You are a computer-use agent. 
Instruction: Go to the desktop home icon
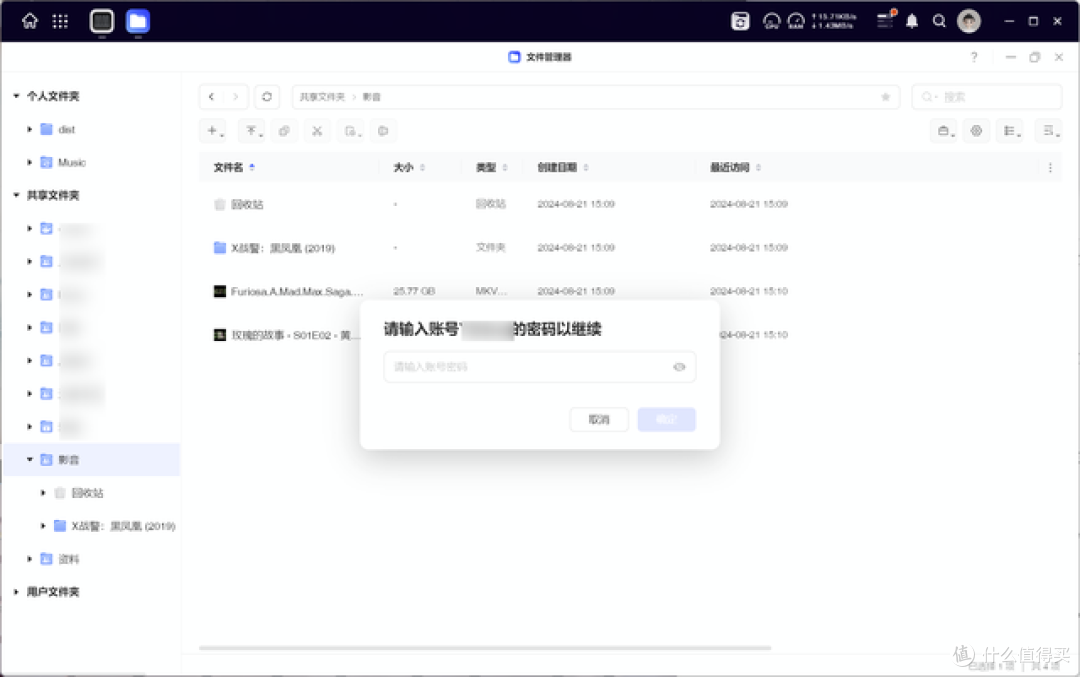point(30,21)
